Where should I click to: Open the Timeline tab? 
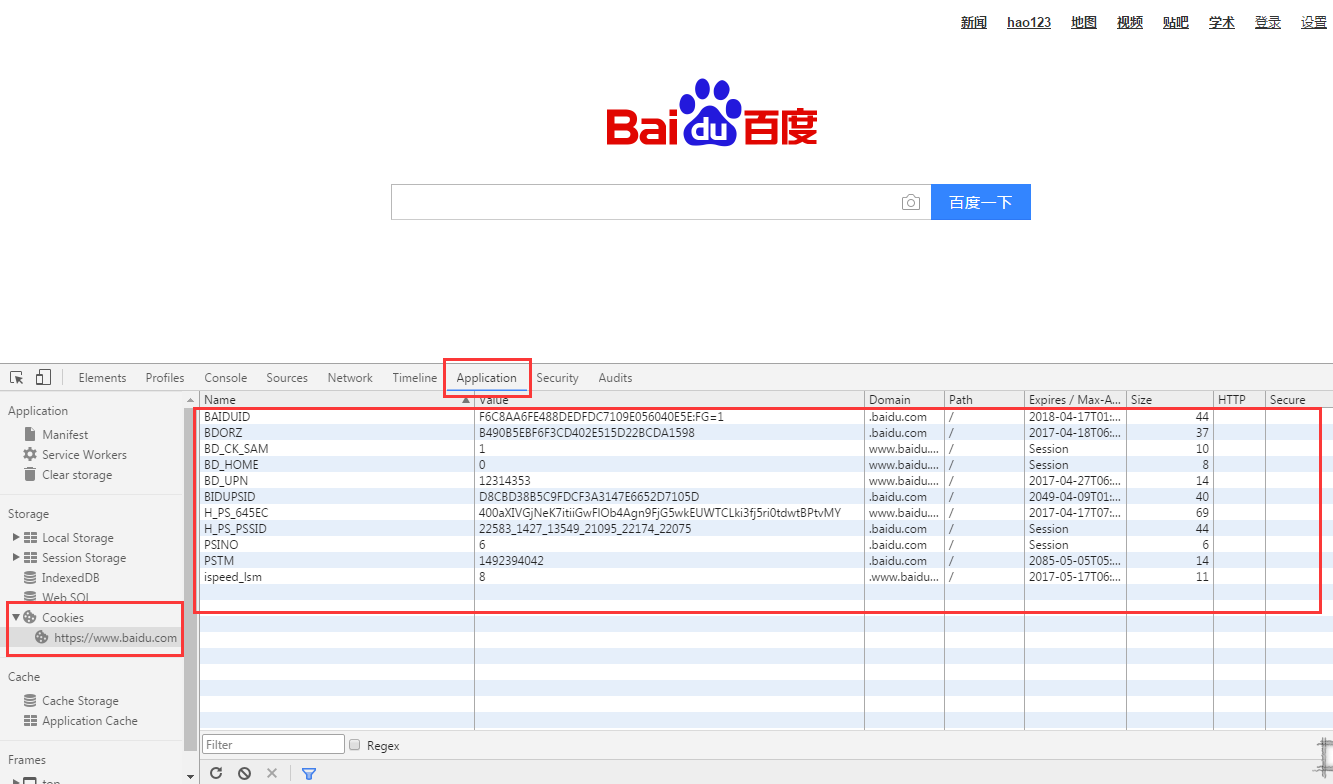[415, 377]
